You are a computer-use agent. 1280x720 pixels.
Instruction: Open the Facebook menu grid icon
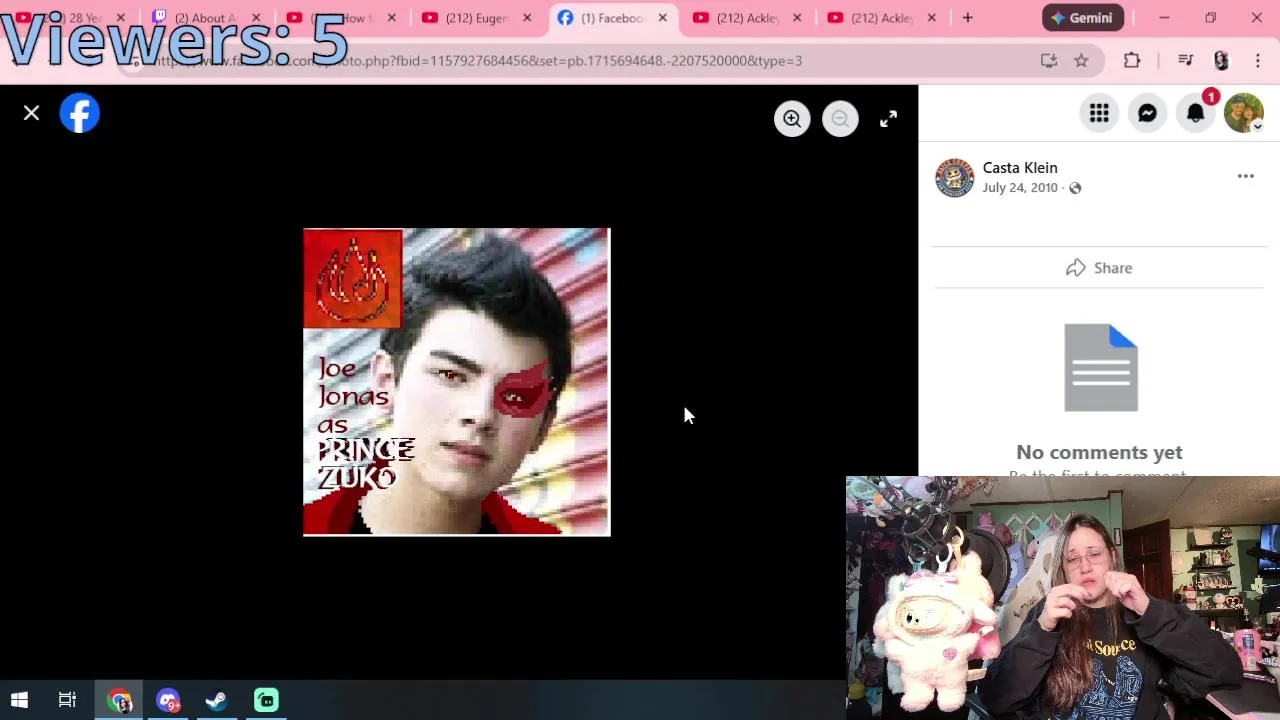tap(1099, 113)
